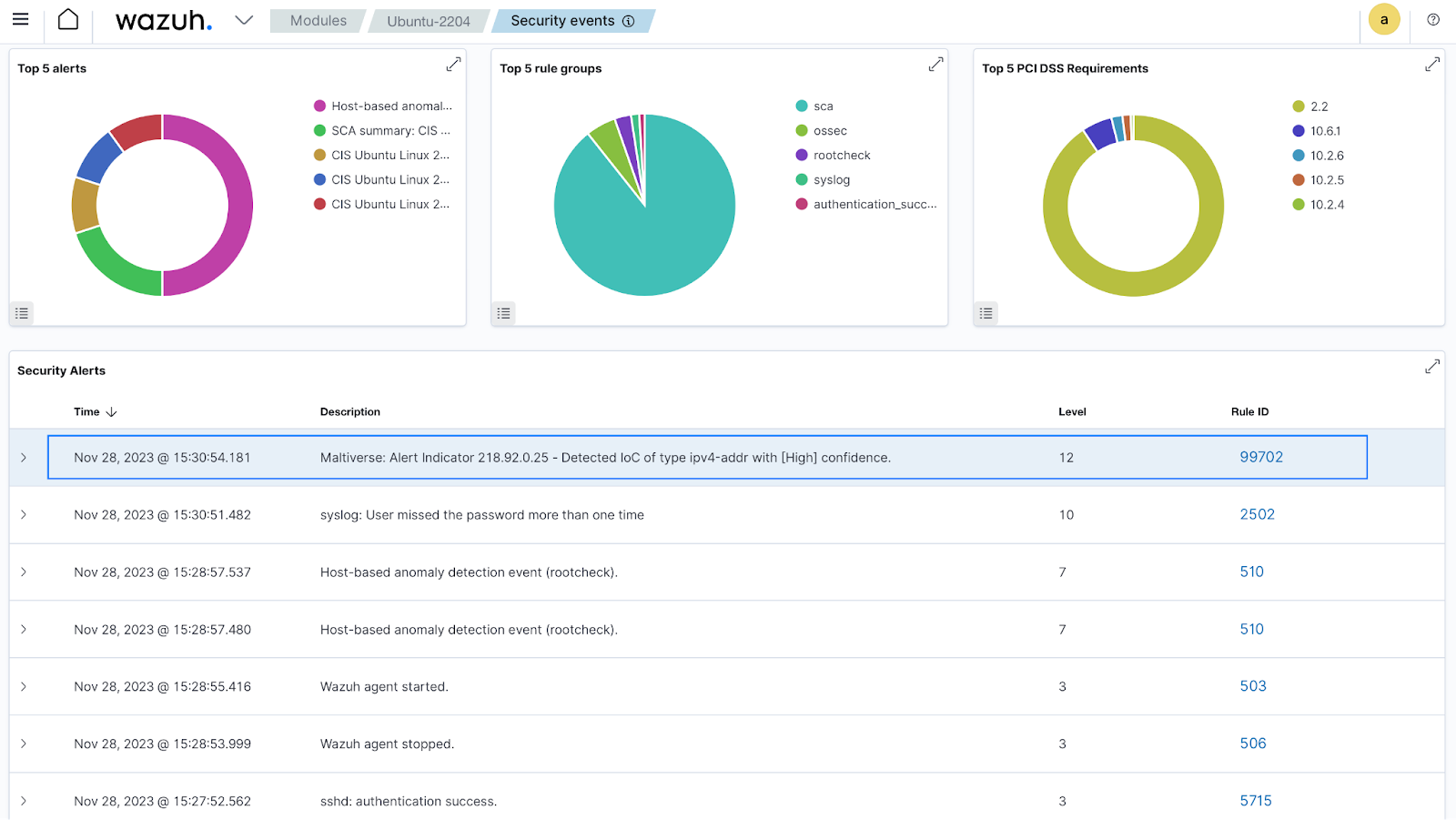This screenshot has width=1456, height=820.
Task: Open rule ID 99702 link
Action: [1261, 457]
